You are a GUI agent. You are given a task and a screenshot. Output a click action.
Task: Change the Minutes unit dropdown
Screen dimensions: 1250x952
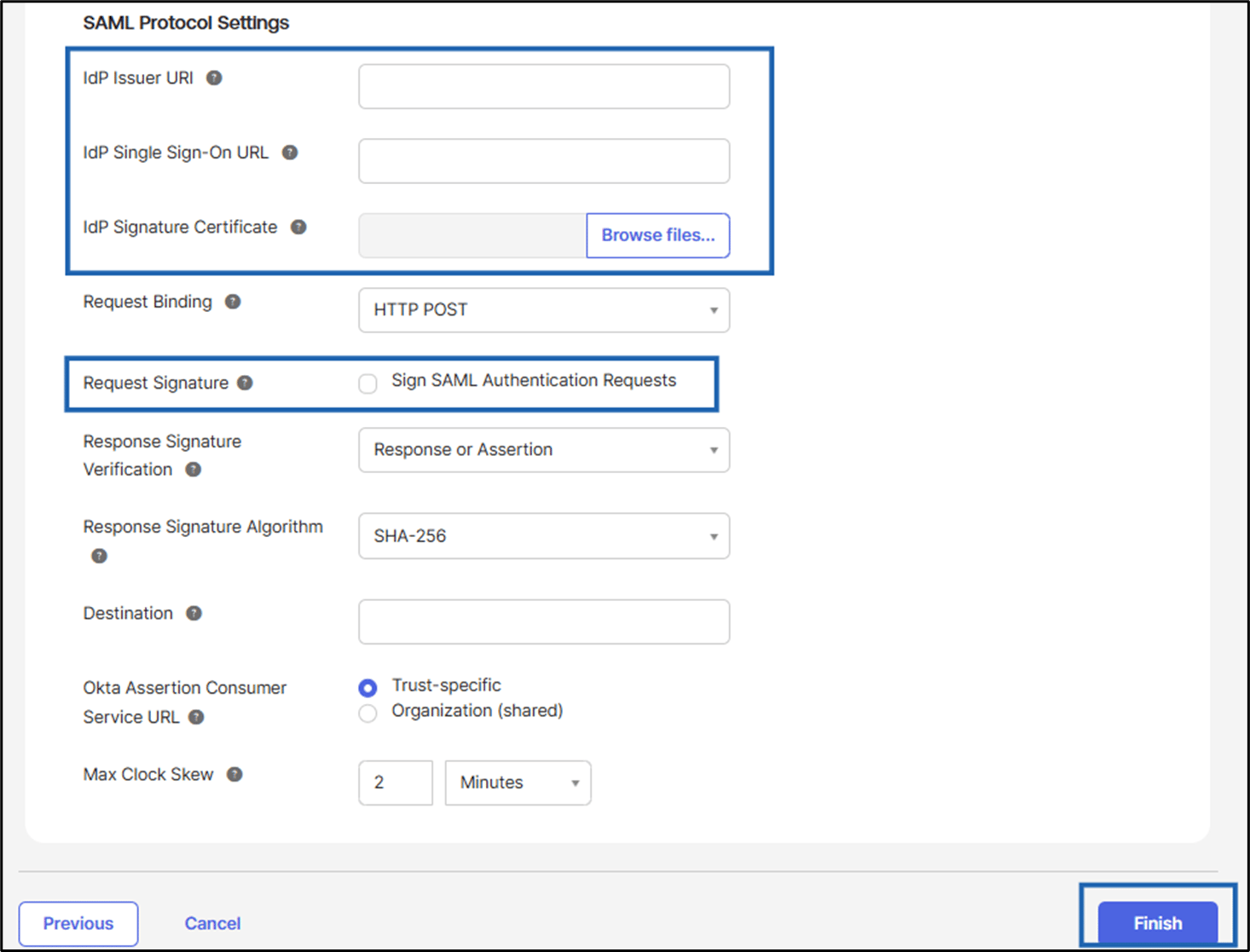(518, 783)
